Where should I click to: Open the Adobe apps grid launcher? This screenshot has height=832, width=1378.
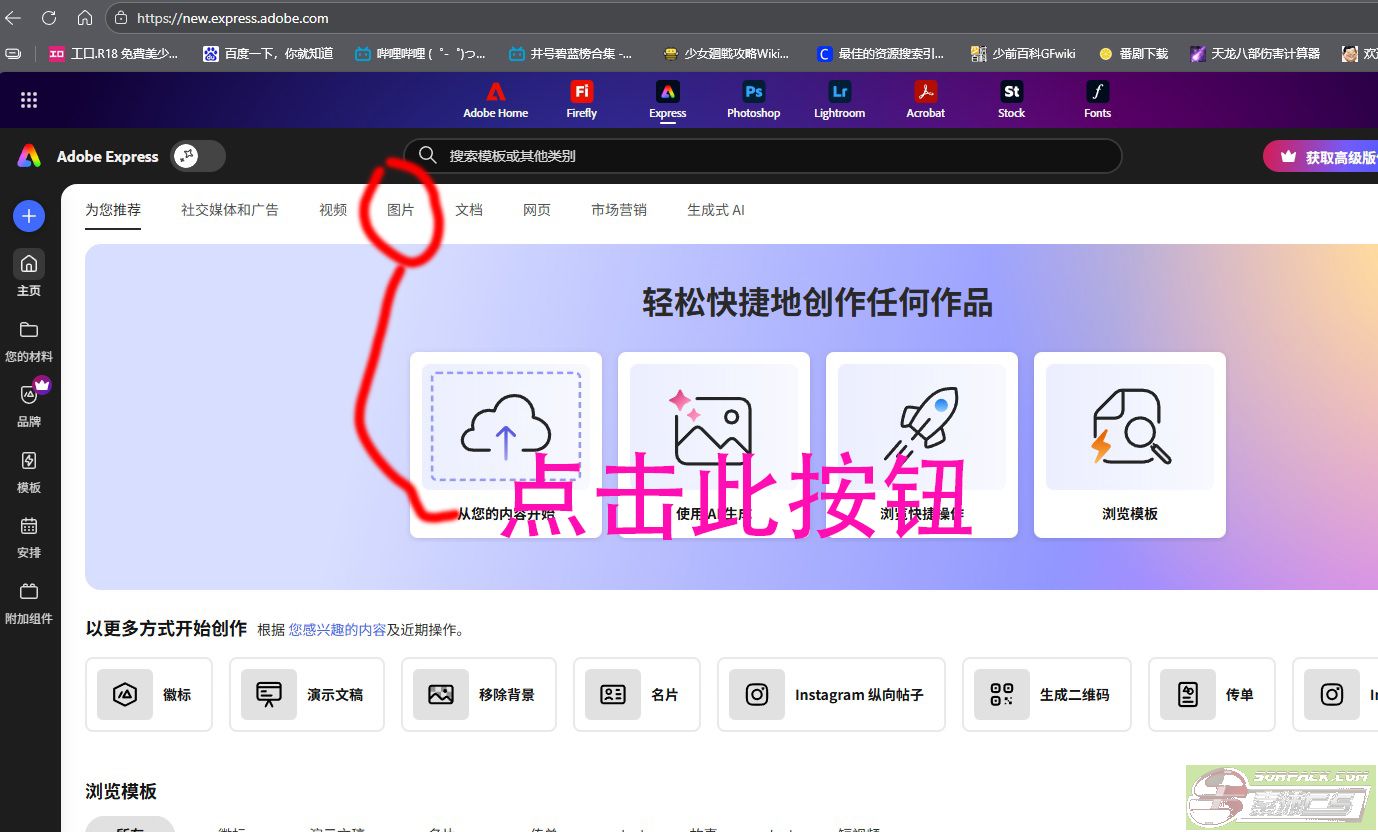(29, 100)
